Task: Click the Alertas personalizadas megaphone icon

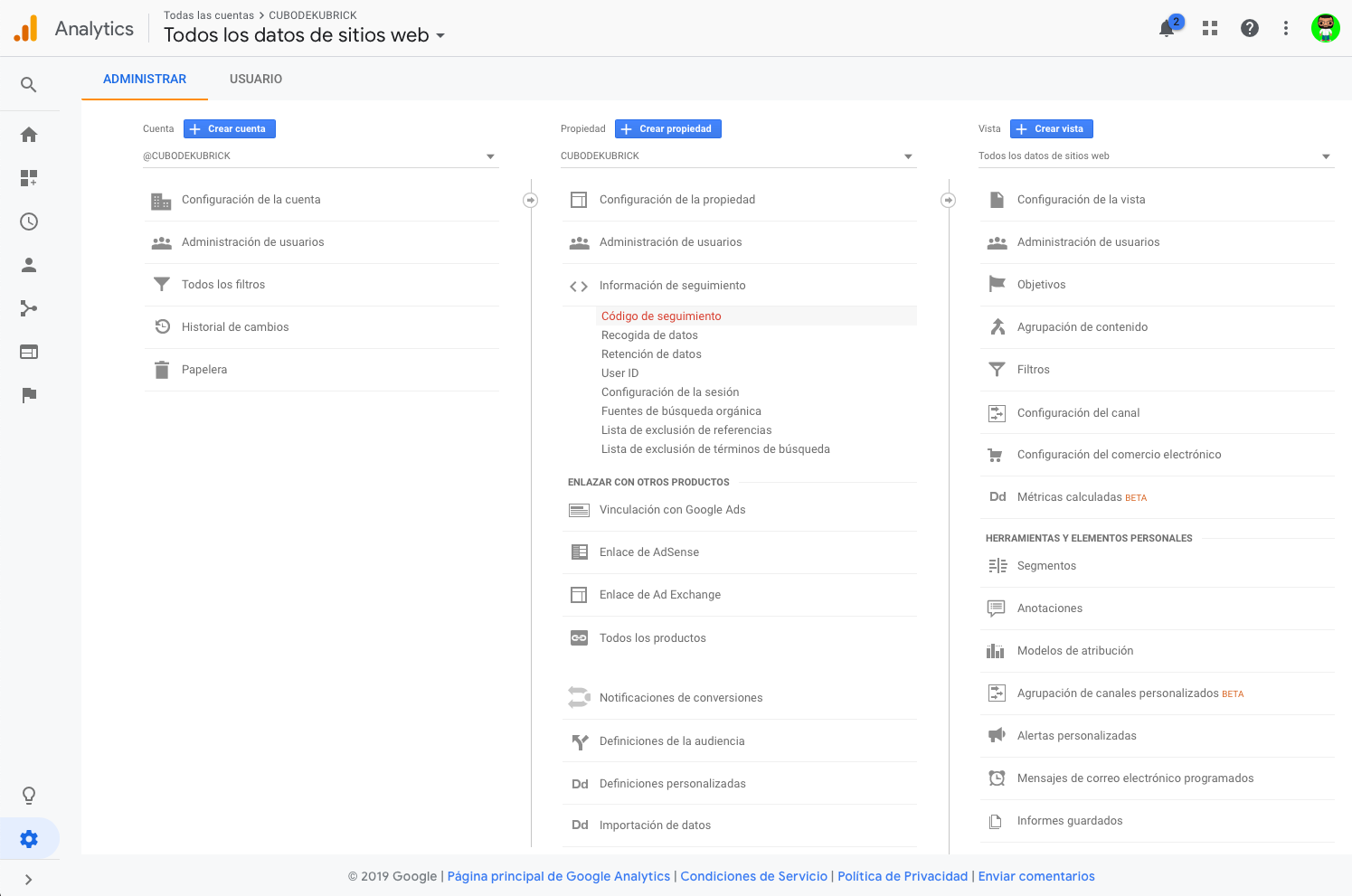Action: coord(997,735)
